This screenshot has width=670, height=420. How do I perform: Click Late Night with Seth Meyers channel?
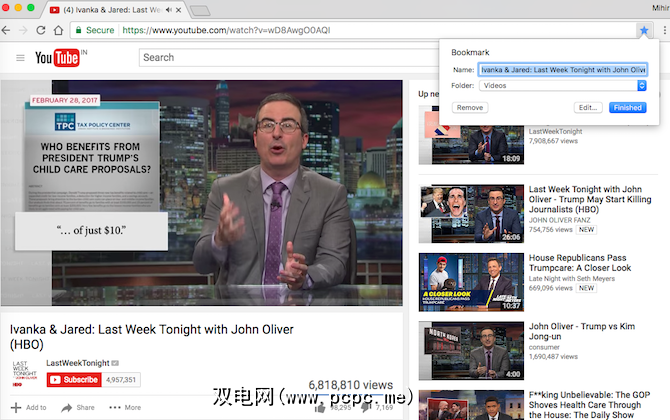coord(572,279)
